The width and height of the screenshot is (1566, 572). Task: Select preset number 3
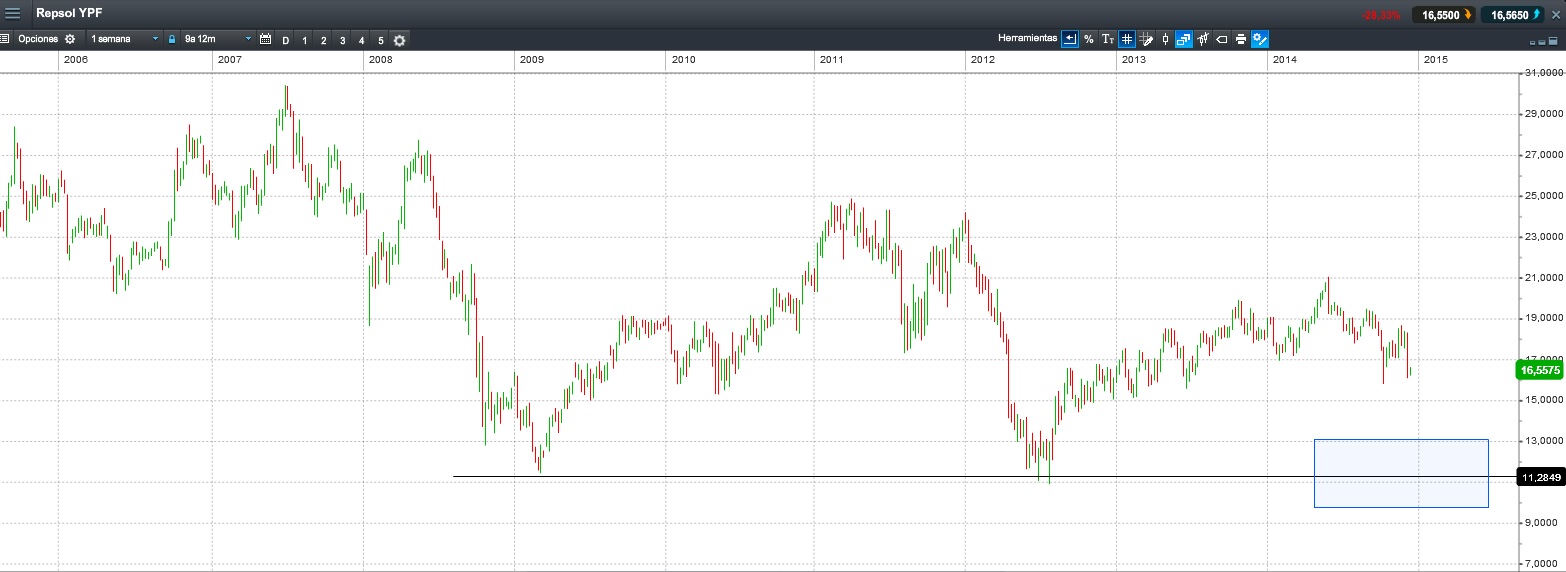point(342,40)
